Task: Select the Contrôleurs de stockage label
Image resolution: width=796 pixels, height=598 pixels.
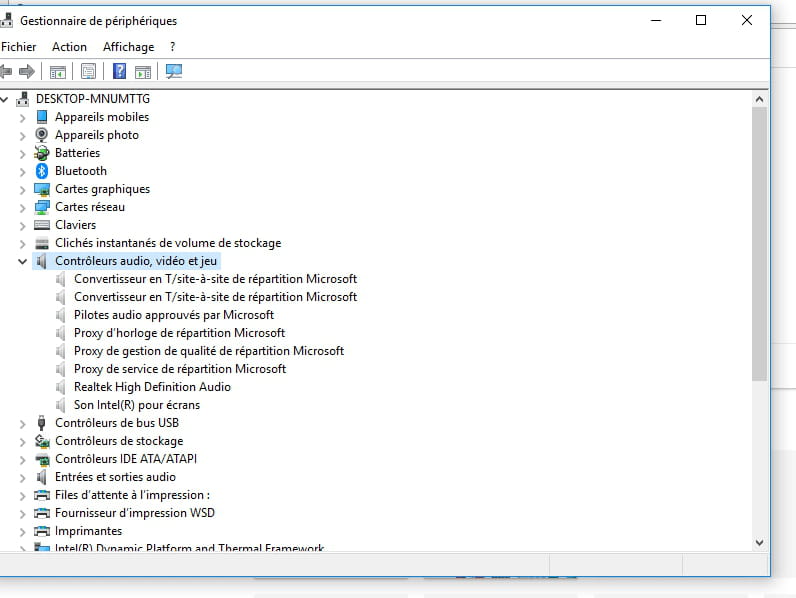Action: click(x=119, y=441)
